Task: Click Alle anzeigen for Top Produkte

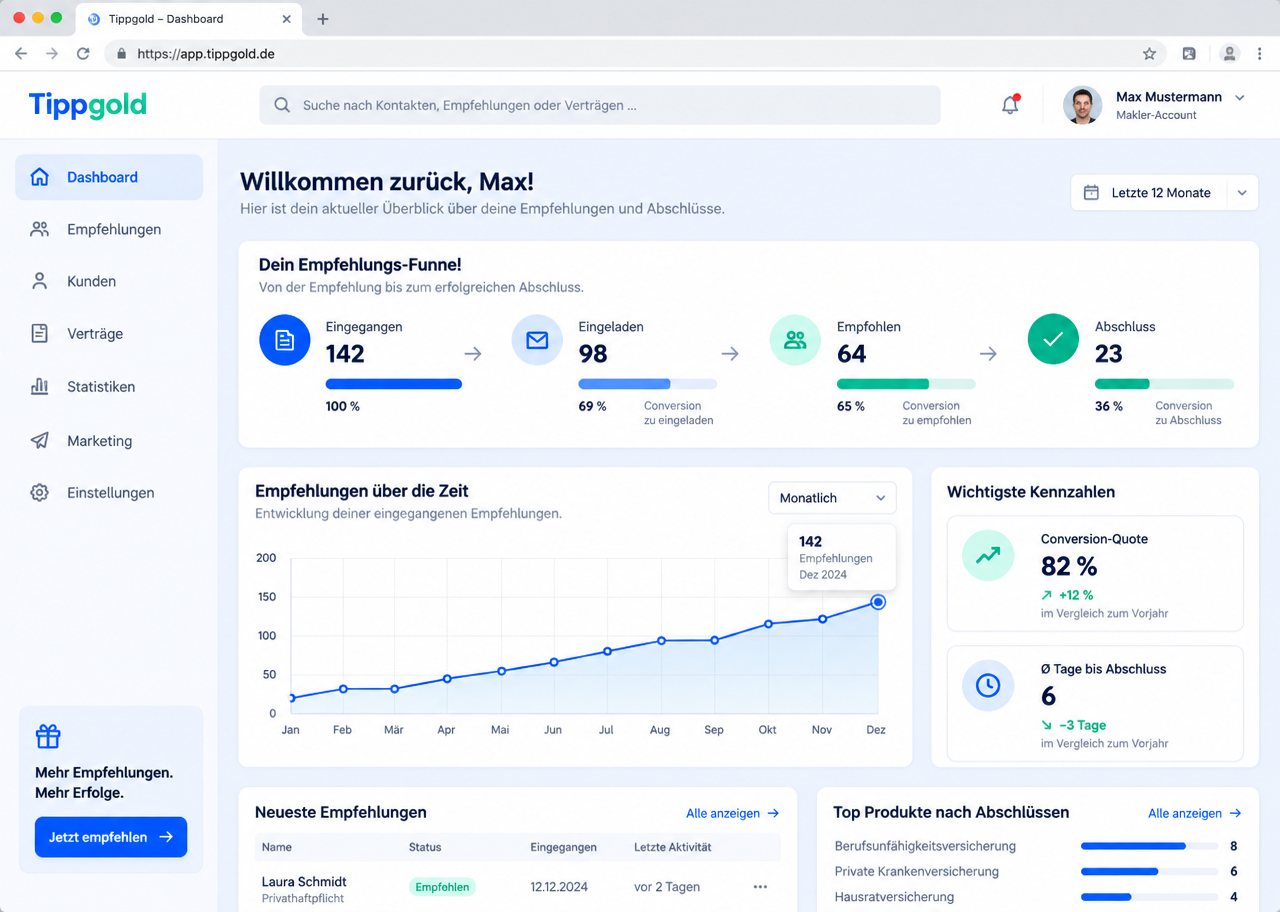Action: [1195, 814]
